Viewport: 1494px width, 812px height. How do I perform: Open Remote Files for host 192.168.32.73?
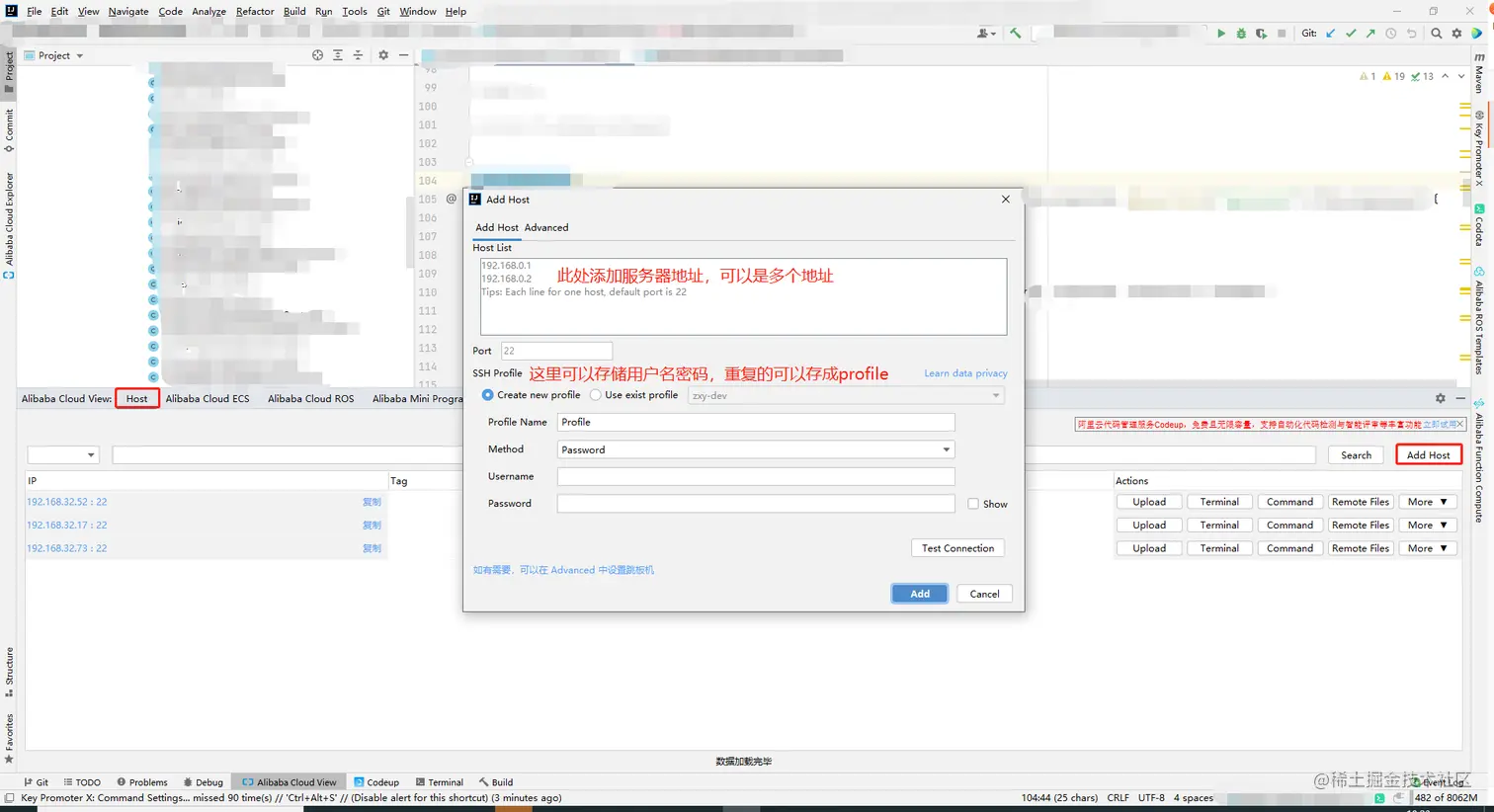tap(1361, 548)
